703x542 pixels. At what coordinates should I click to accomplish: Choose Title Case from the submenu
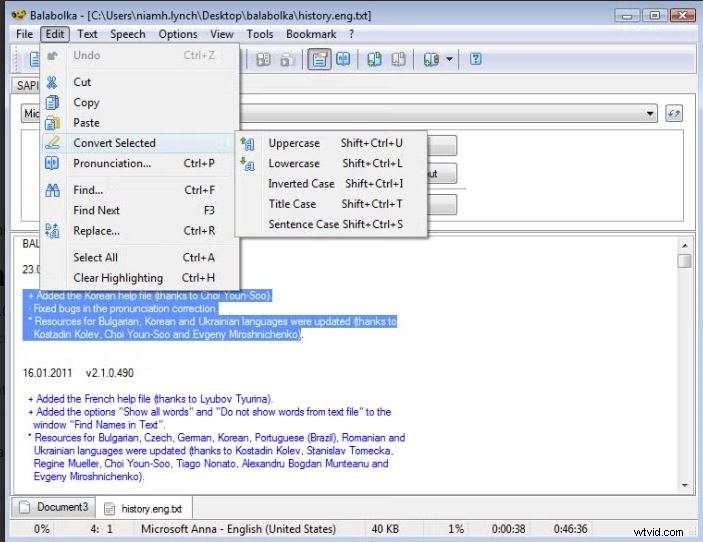point(292,204)
